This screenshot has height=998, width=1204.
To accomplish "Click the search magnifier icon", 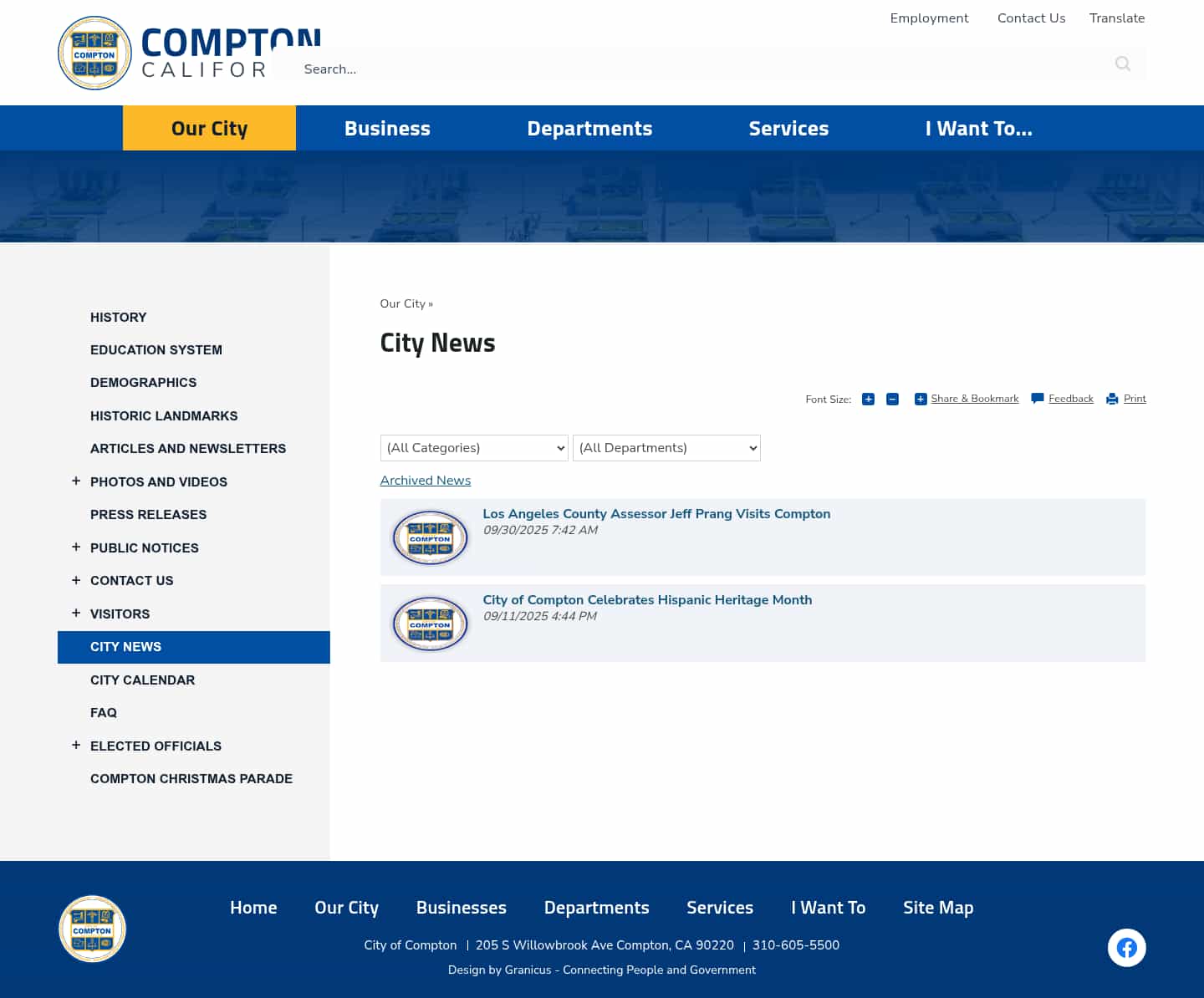I will (1123, 64).
